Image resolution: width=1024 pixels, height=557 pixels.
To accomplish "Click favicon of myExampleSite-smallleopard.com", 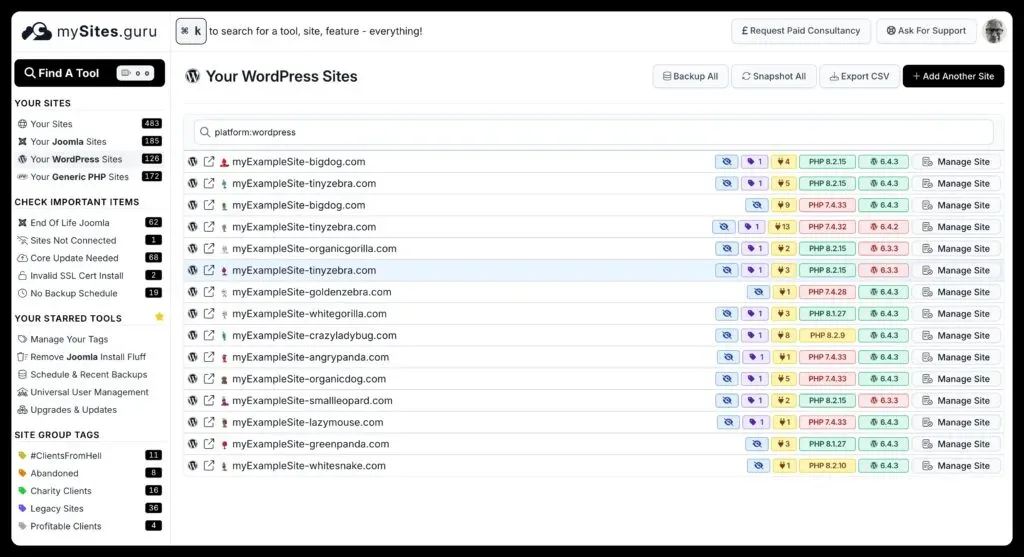I will click(x=224, y=401).
